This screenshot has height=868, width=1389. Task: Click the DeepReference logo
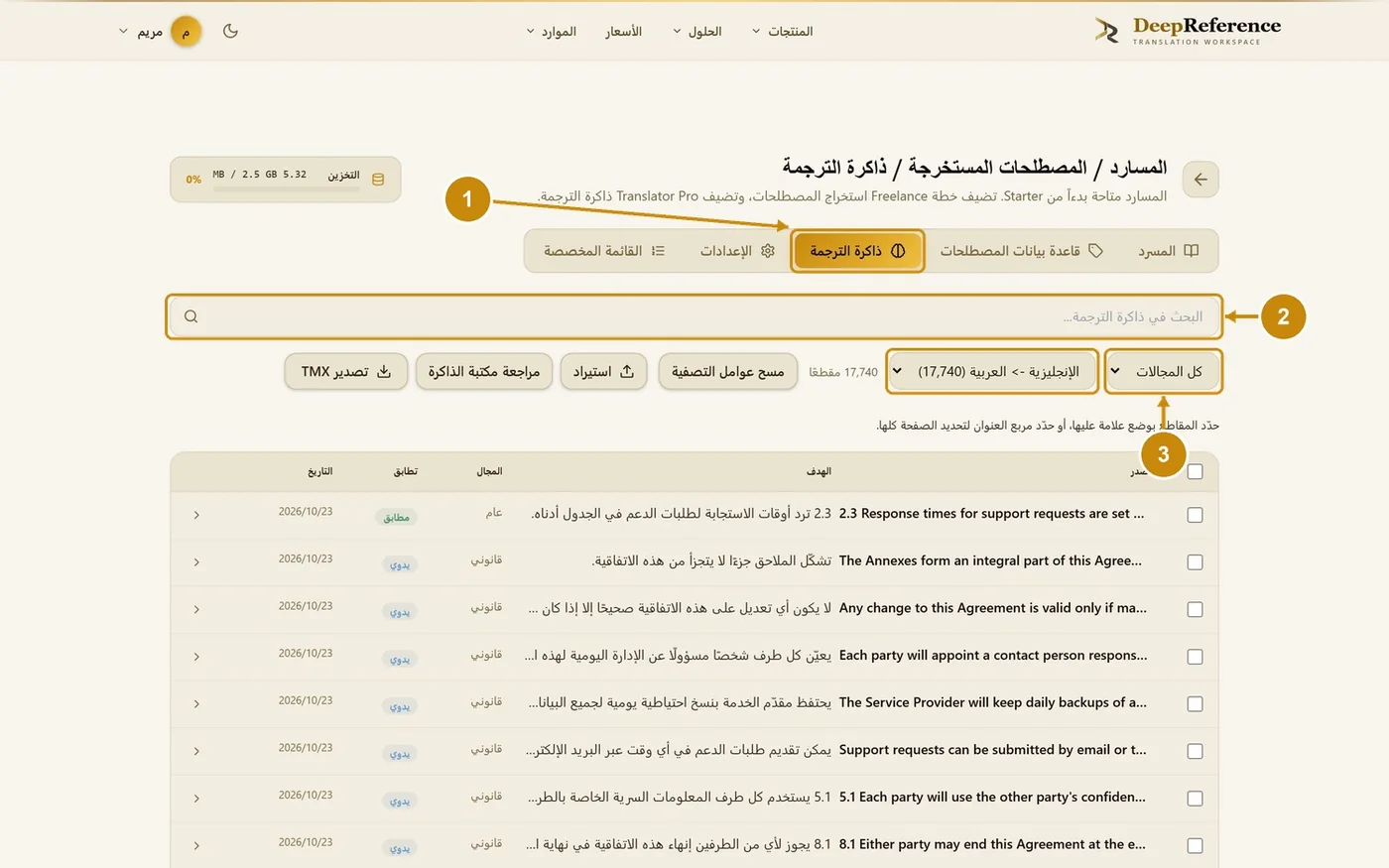[1188, 31]
